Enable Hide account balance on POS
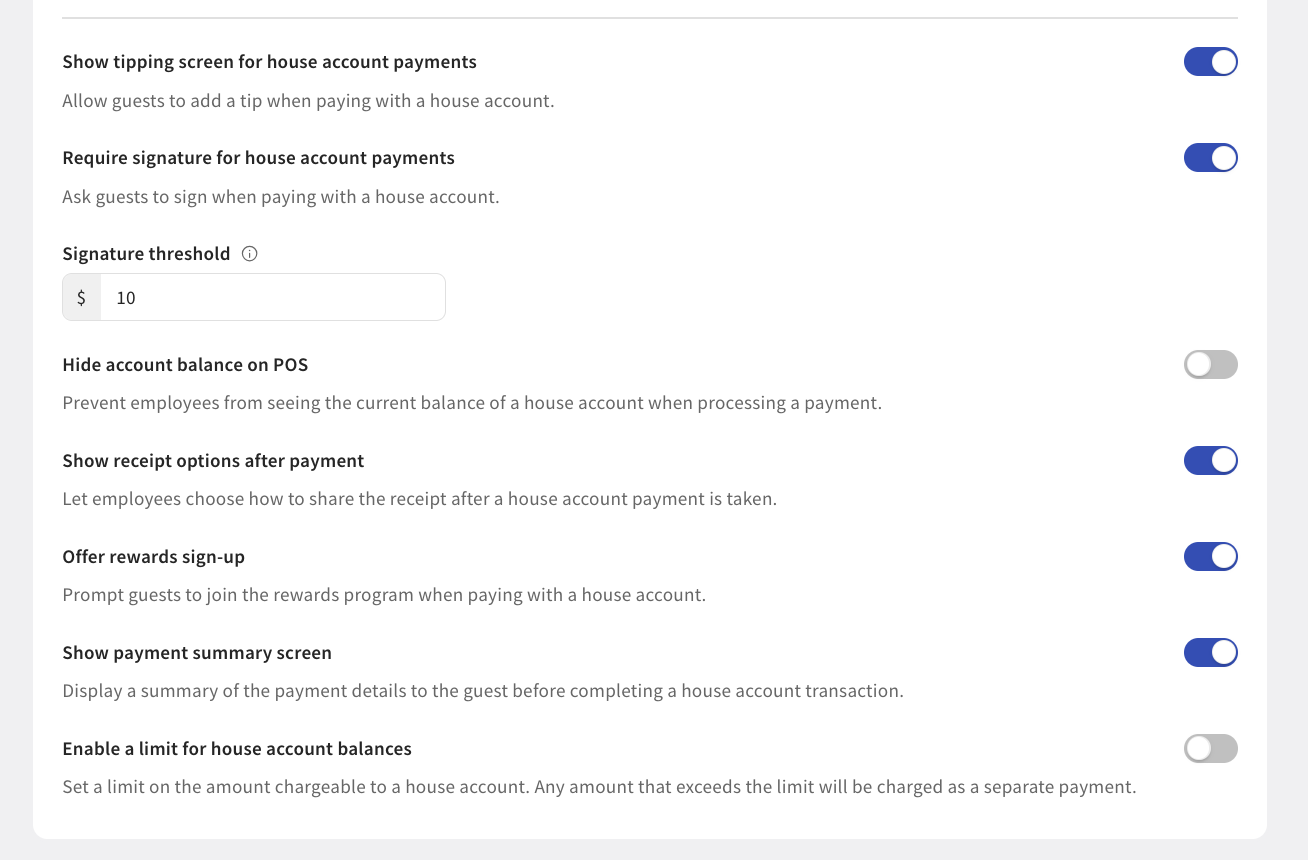Screen dimensions: 1308x860 (1211, 365)
